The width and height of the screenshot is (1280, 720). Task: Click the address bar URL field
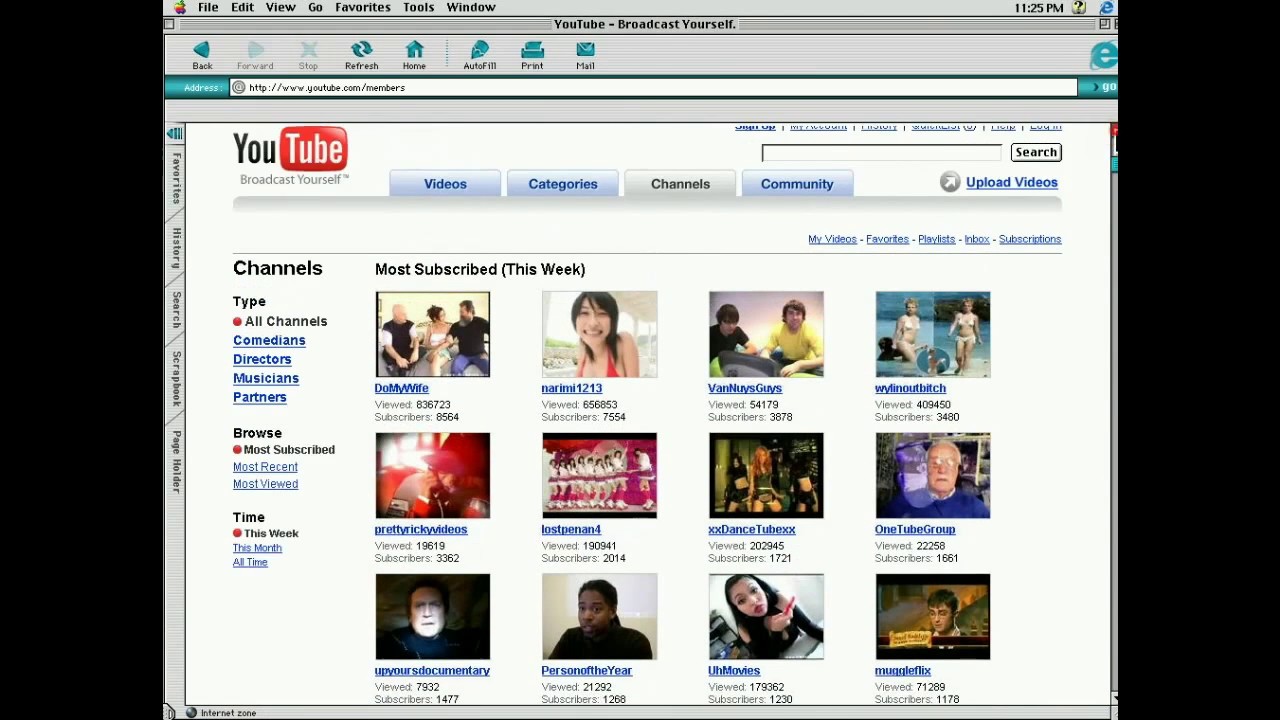[654, 87]
